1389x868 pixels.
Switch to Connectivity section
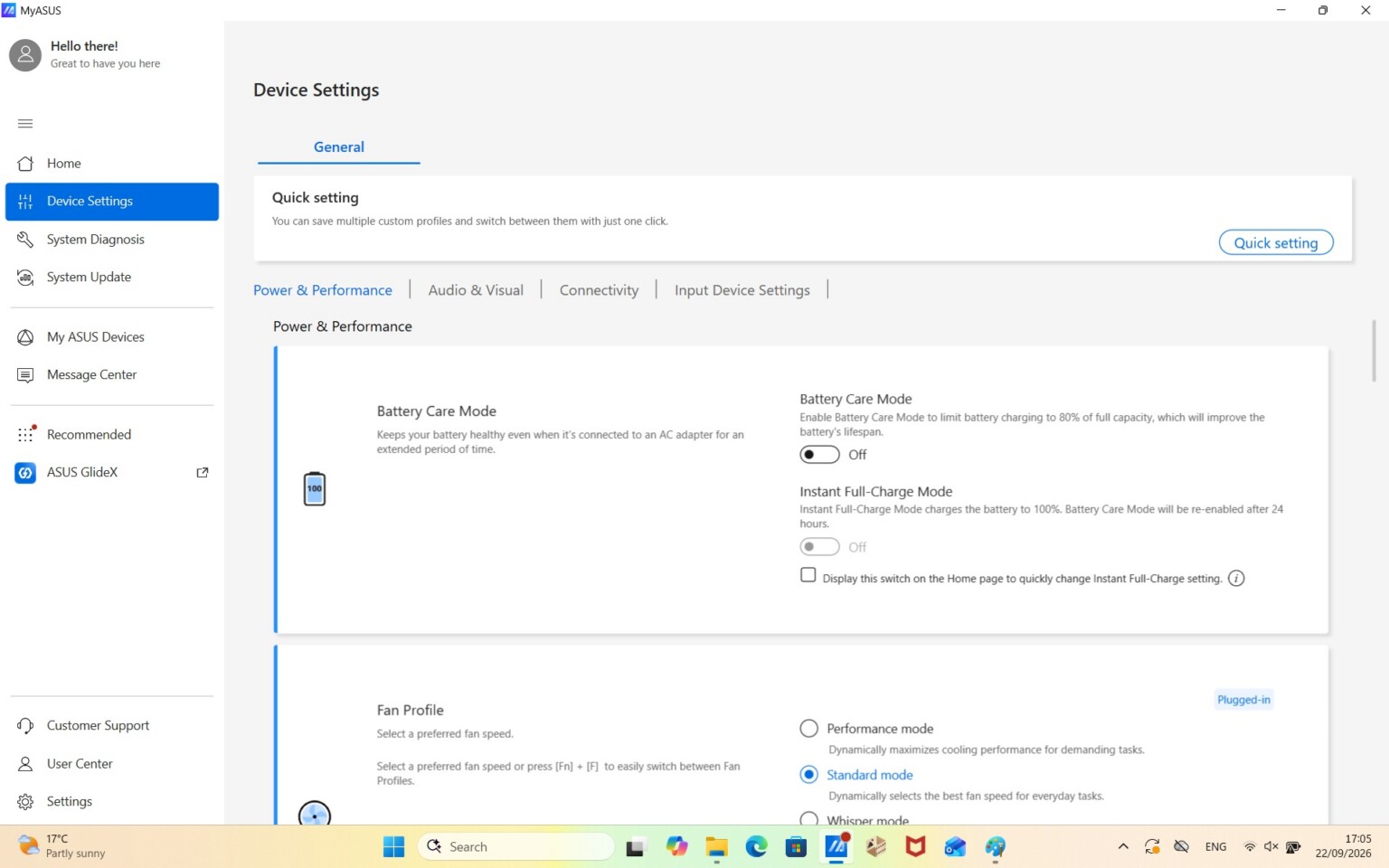[x=599, y=290]
